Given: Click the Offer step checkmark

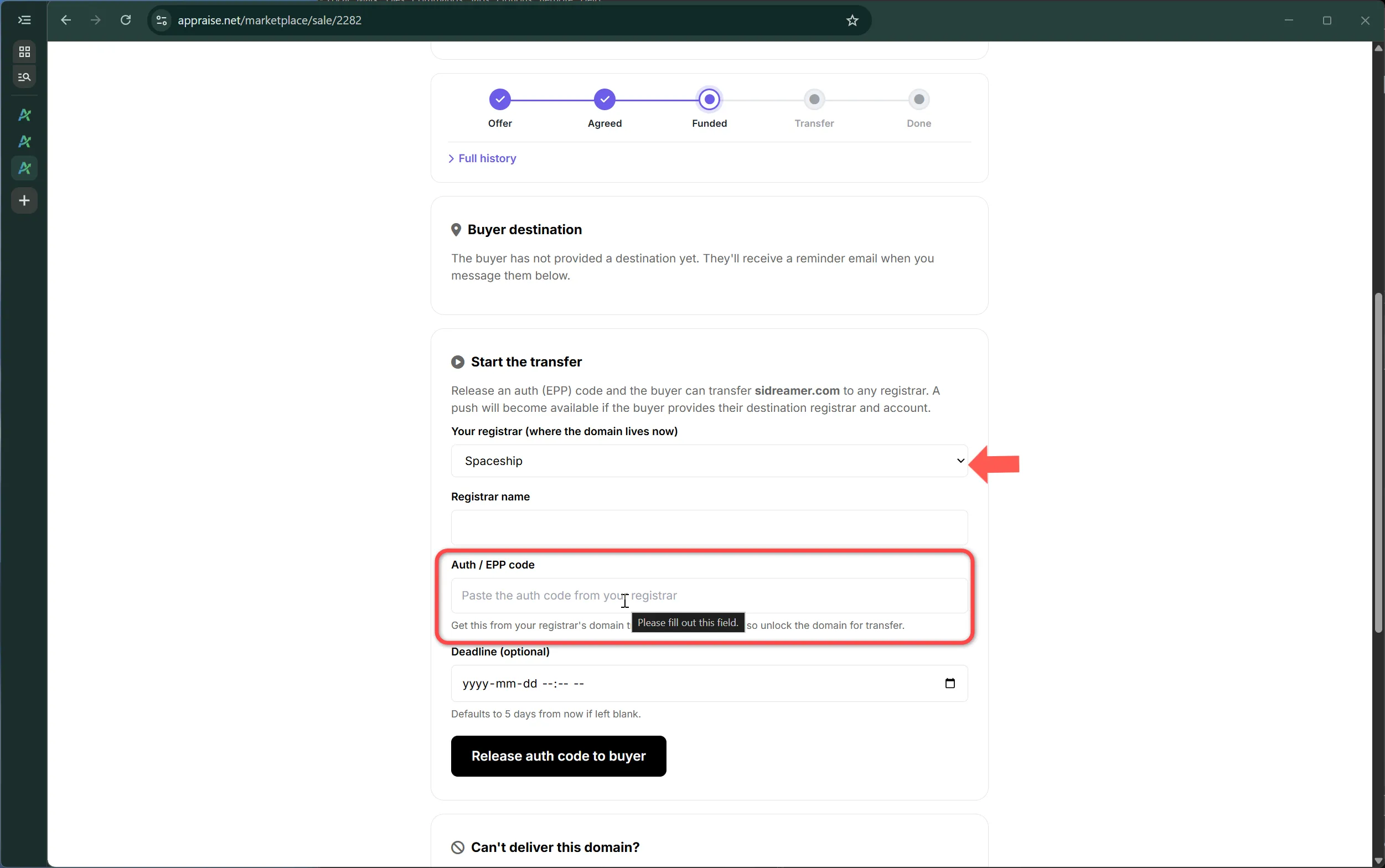Looking at the screenshot, I should (500, 99).
